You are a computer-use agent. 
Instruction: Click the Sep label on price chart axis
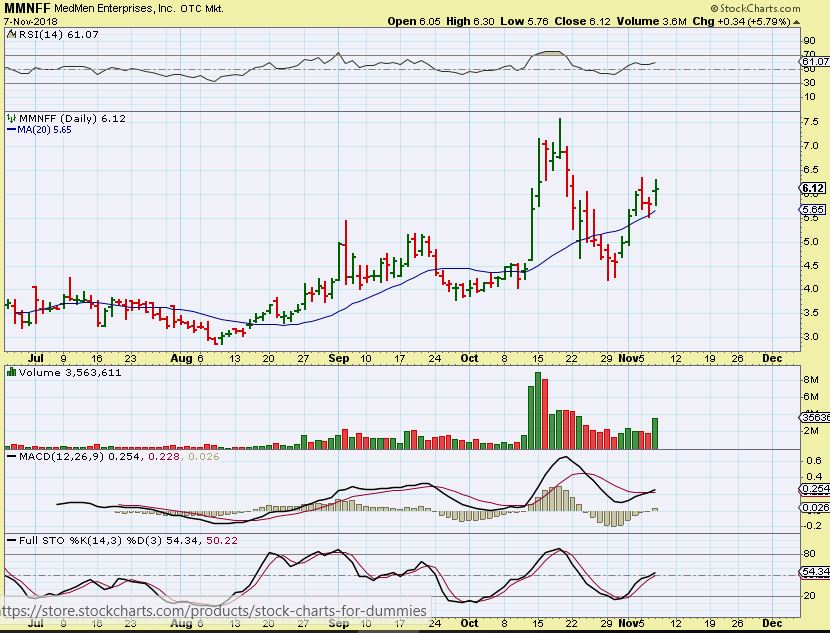tap(339, 358)
